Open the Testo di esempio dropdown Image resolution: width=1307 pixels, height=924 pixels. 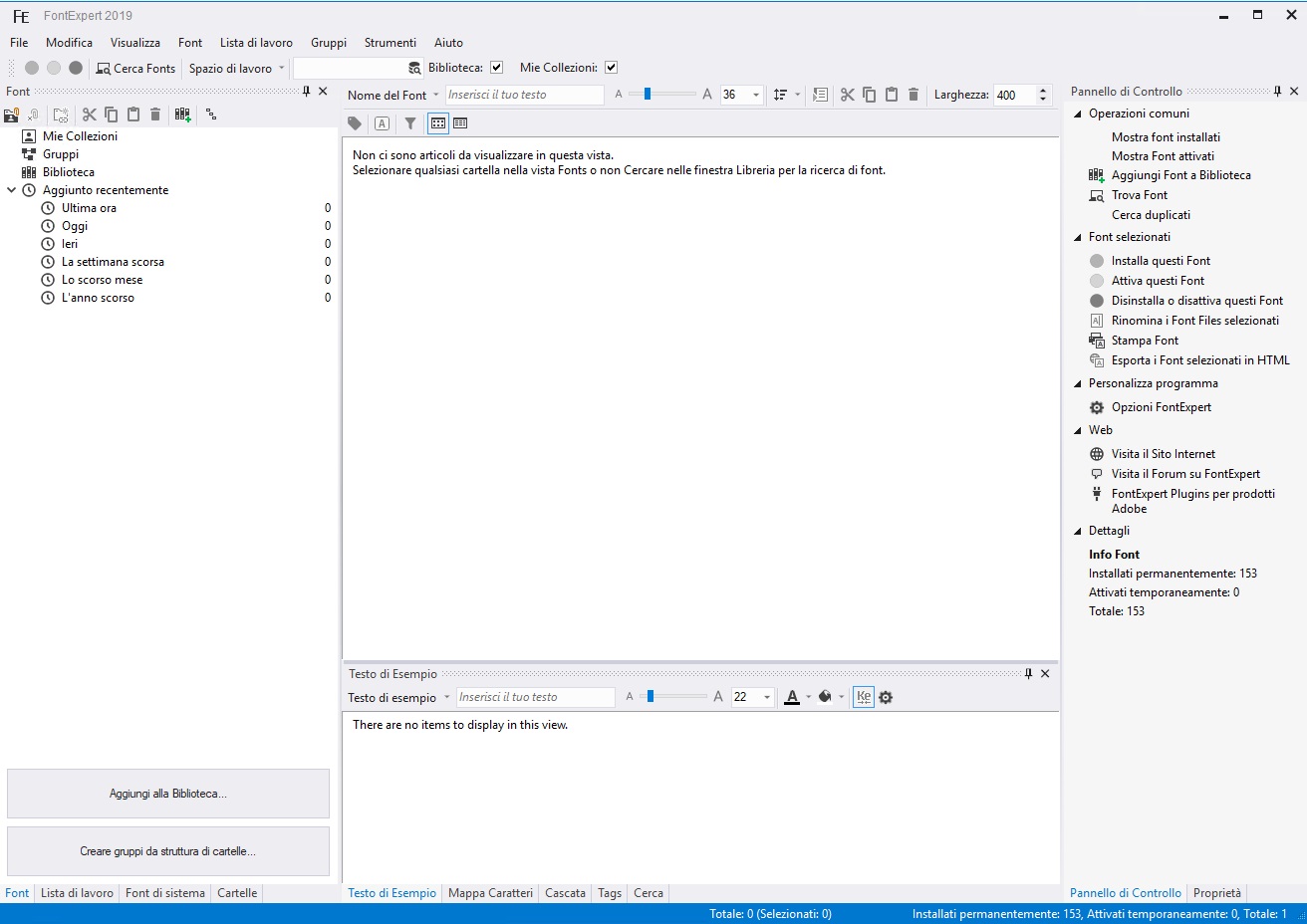(x=446, y=697)
